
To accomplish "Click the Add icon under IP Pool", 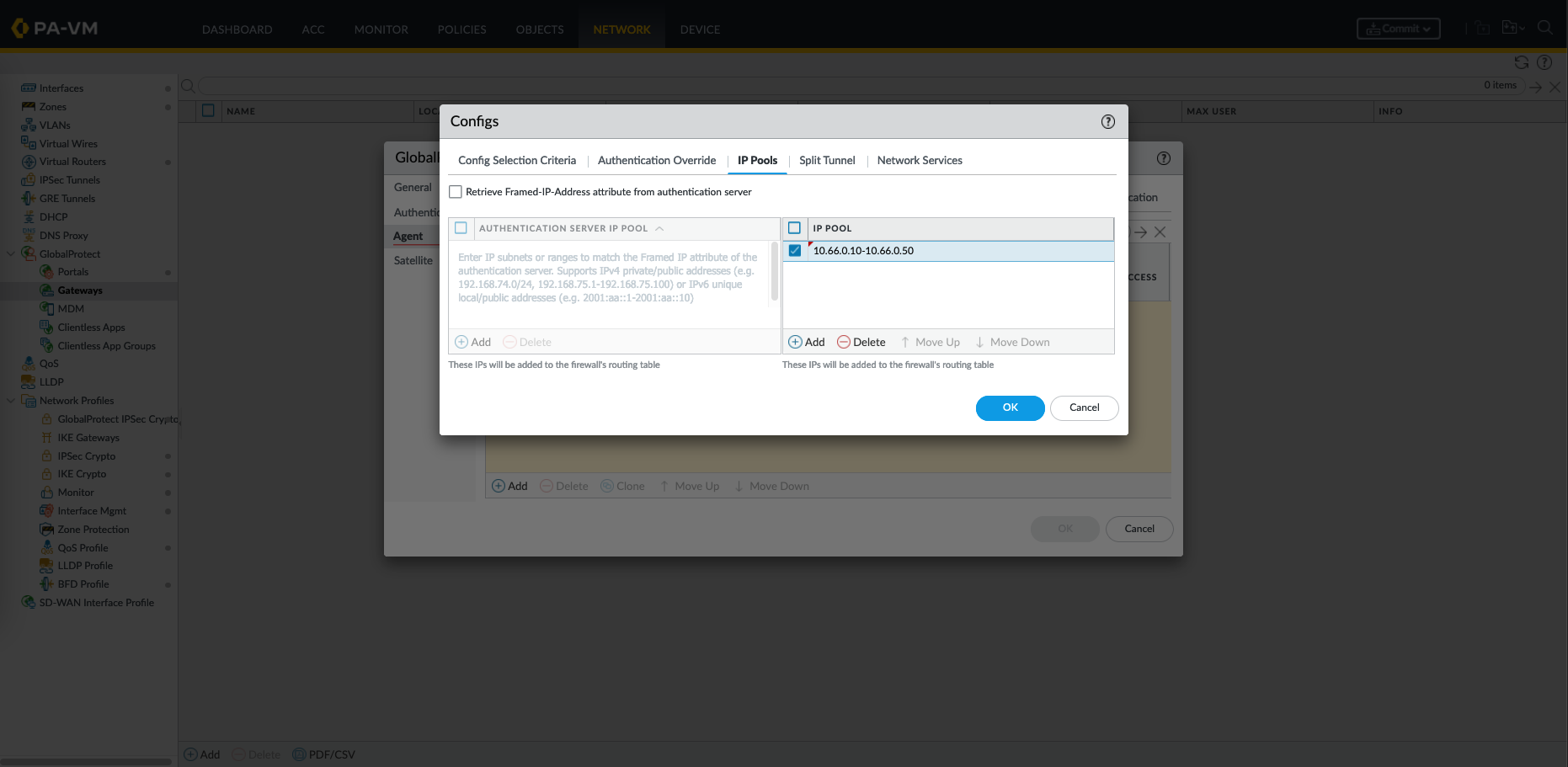I will (795, 342).
